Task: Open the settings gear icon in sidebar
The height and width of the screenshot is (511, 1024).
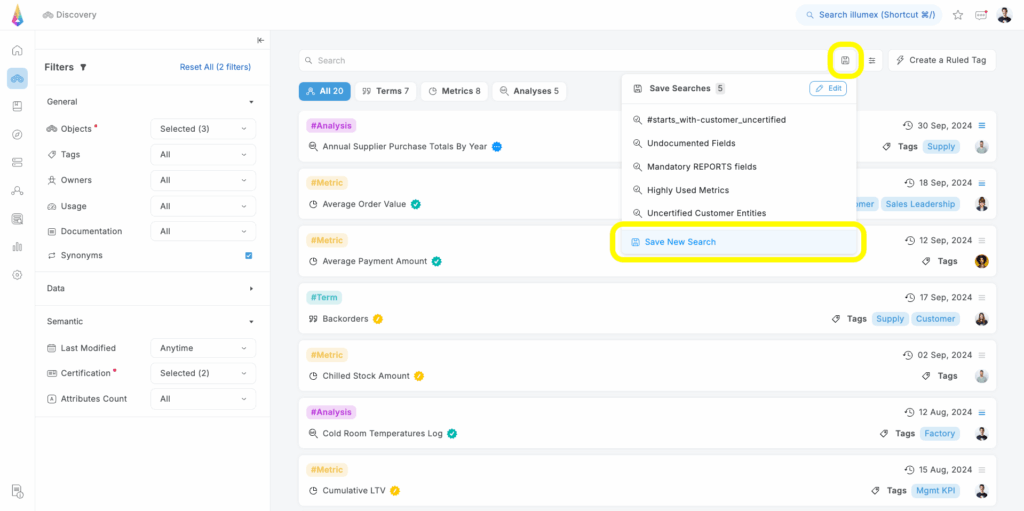Action: [17, 275]
